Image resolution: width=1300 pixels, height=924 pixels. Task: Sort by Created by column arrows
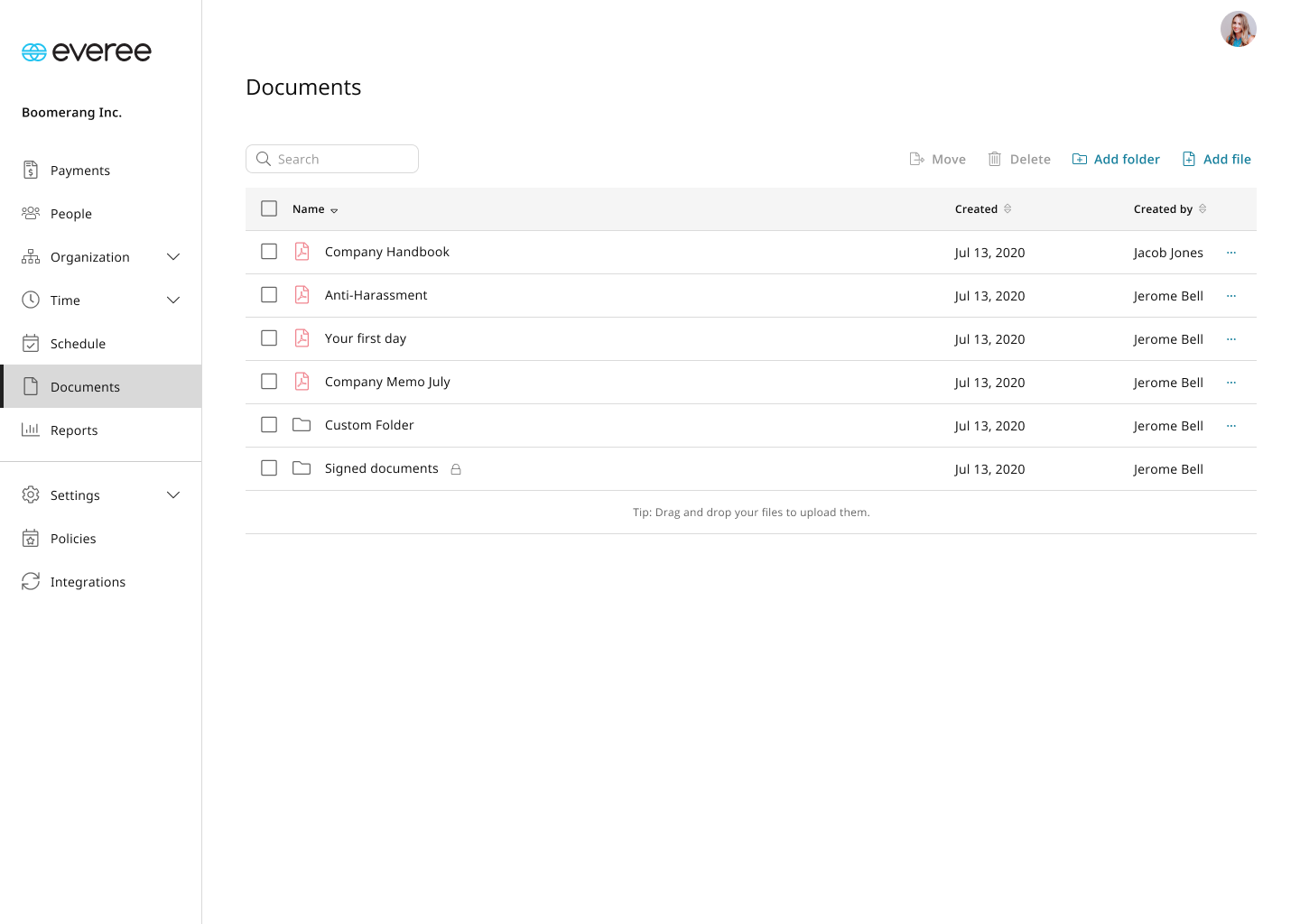[x=1202, y=208]
